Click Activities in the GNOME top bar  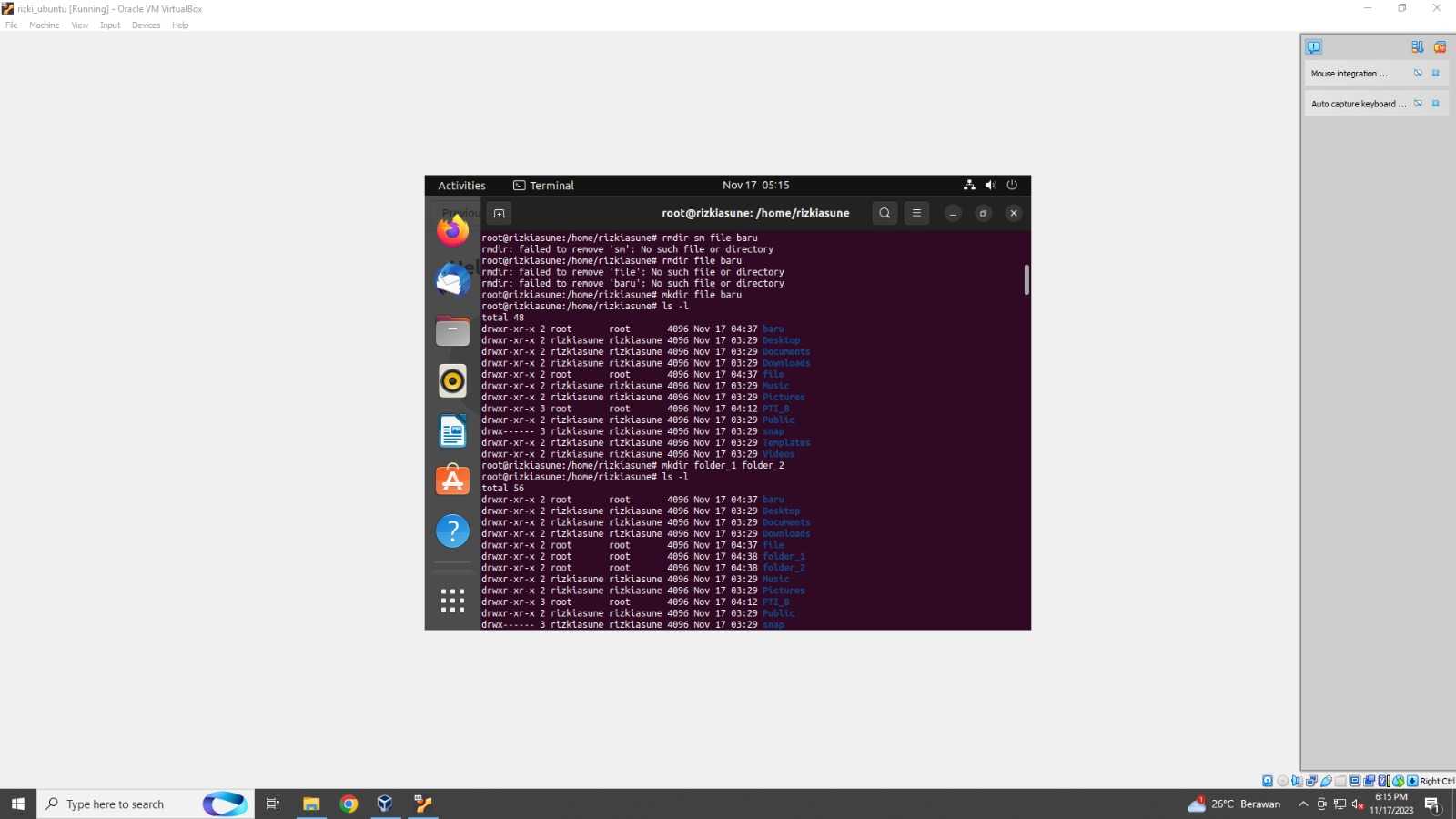click(x=461, y=186)
